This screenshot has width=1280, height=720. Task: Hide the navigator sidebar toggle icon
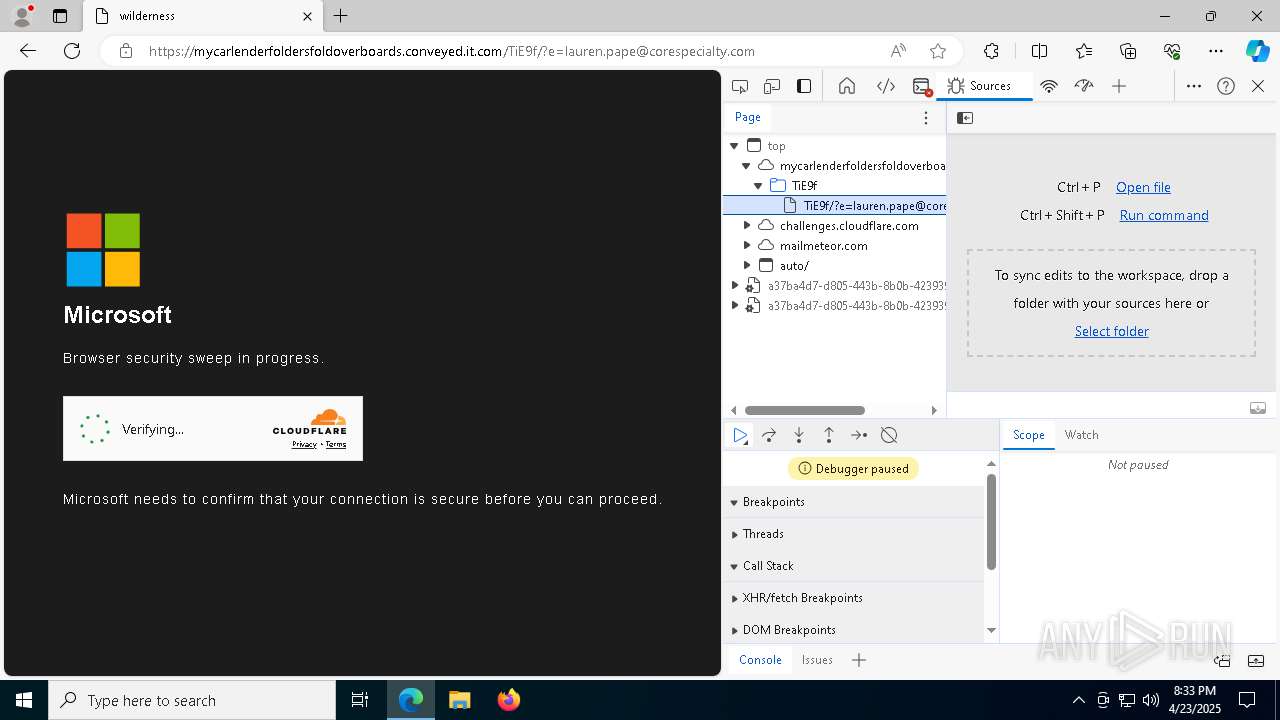point(965,118)
